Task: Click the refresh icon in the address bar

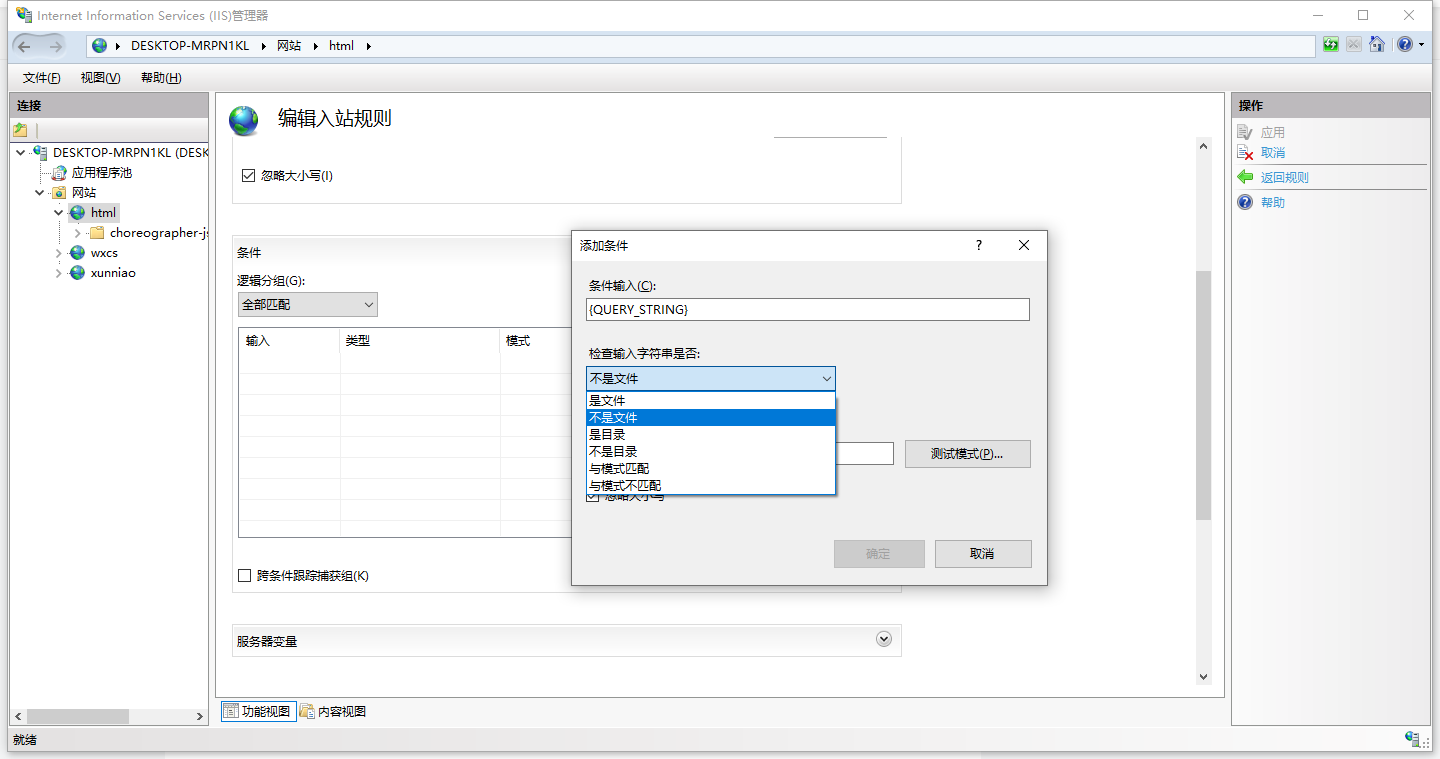Action: [1330, 44]
